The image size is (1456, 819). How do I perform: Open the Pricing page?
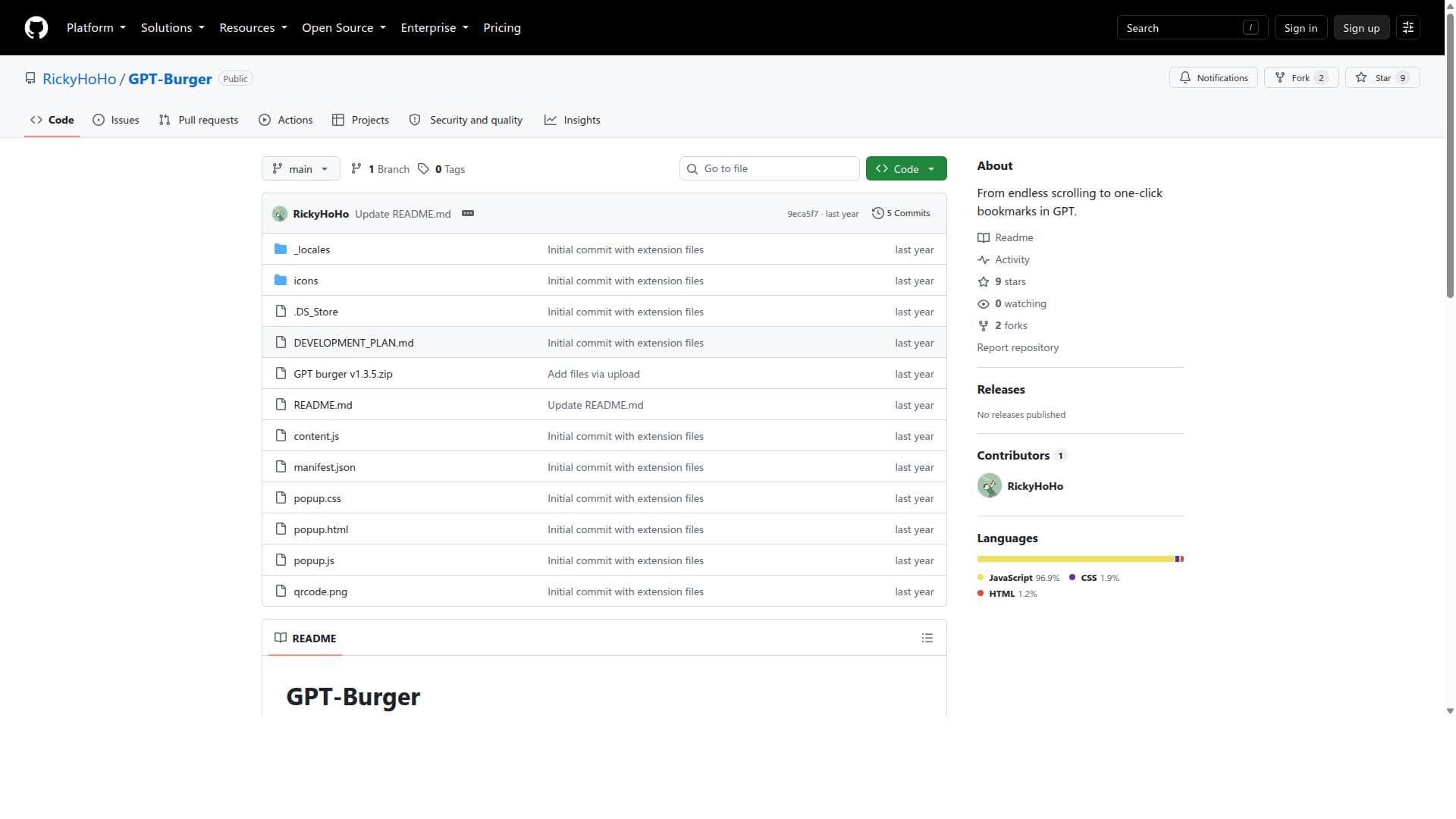502,28
